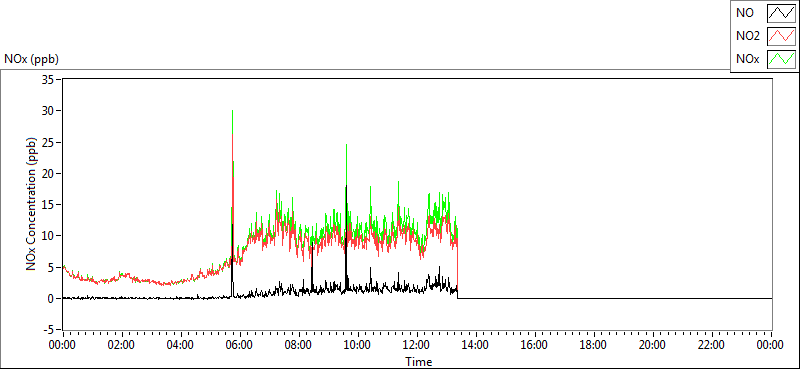Click the 18:00 time axis label
Viewport: 800px width, 369px height.
594,345
